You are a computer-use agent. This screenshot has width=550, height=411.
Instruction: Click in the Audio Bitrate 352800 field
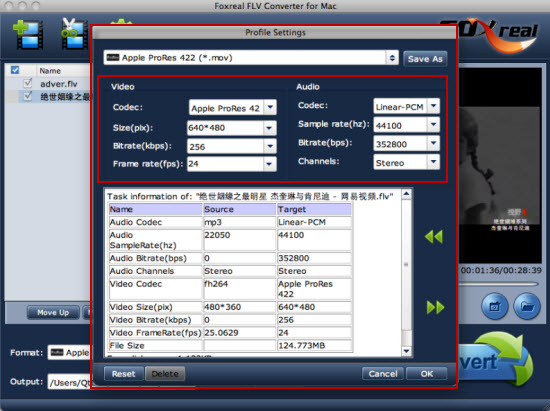click(401, 143)
